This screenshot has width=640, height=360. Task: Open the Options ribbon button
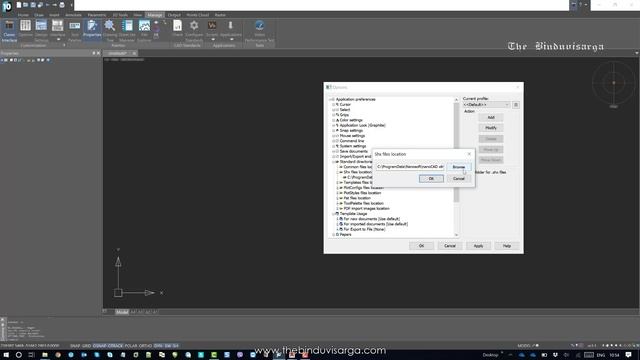click(25, 29)
